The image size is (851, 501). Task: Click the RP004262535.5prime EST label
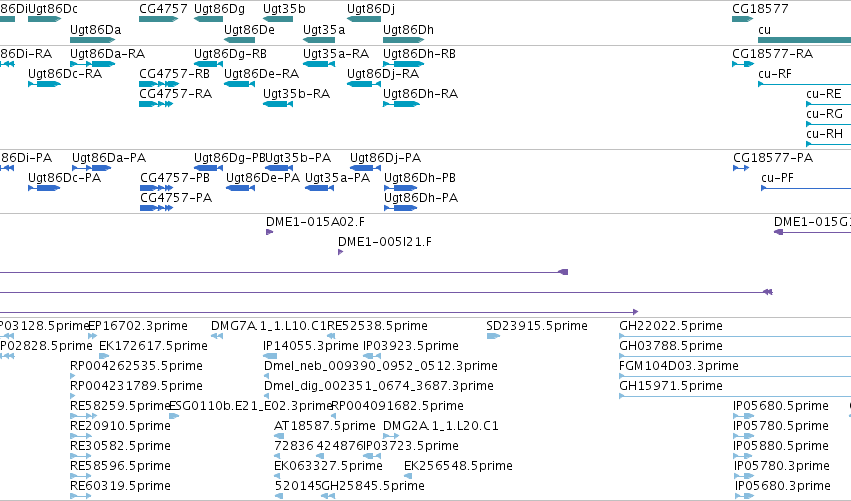click(x=136, y=366)
